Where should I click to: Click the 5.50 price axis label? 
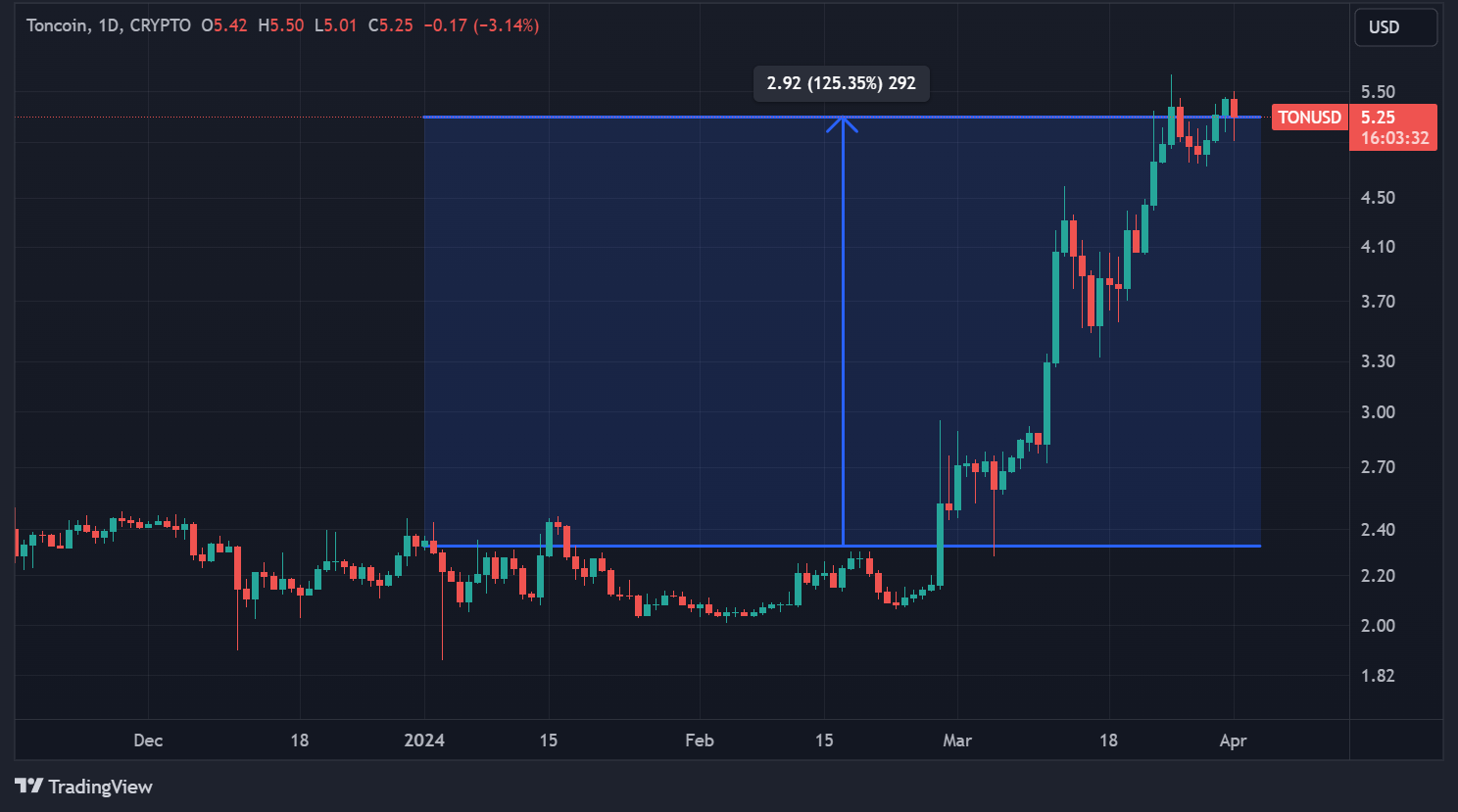[1378, 92]
